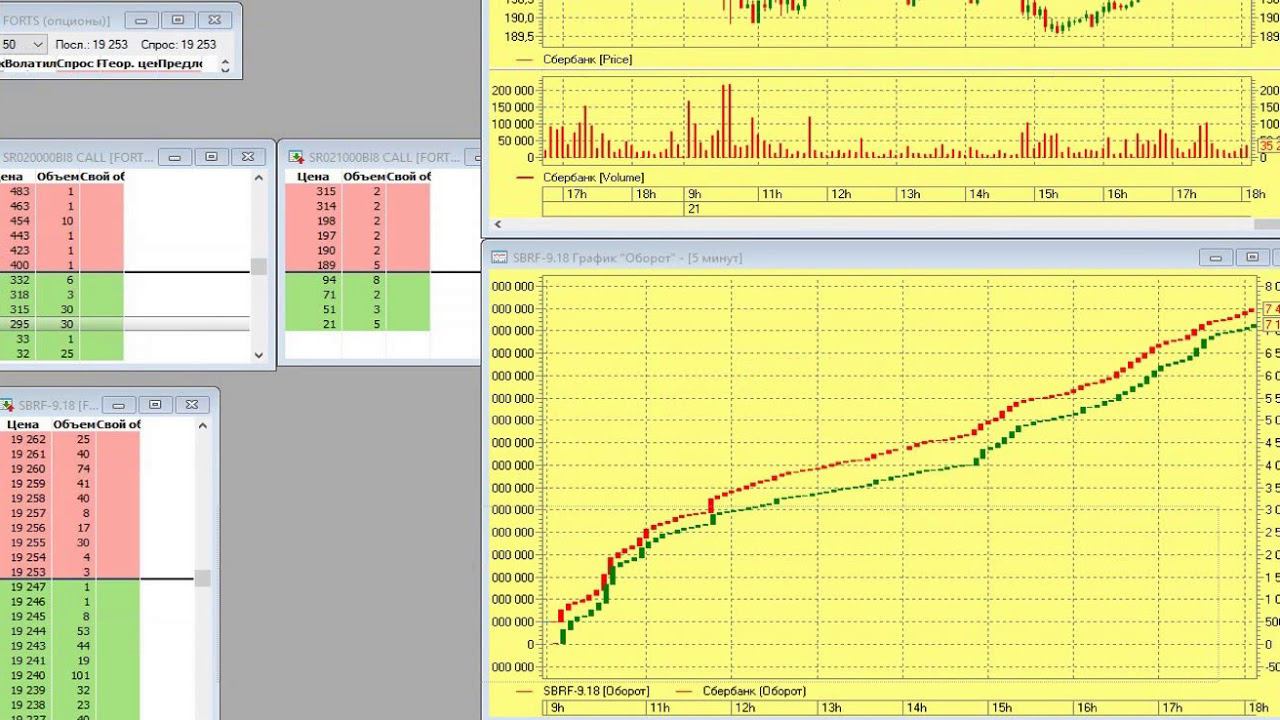Click the Предл column header
Viewport: 1280px width, 720px height.
(180, 64)
